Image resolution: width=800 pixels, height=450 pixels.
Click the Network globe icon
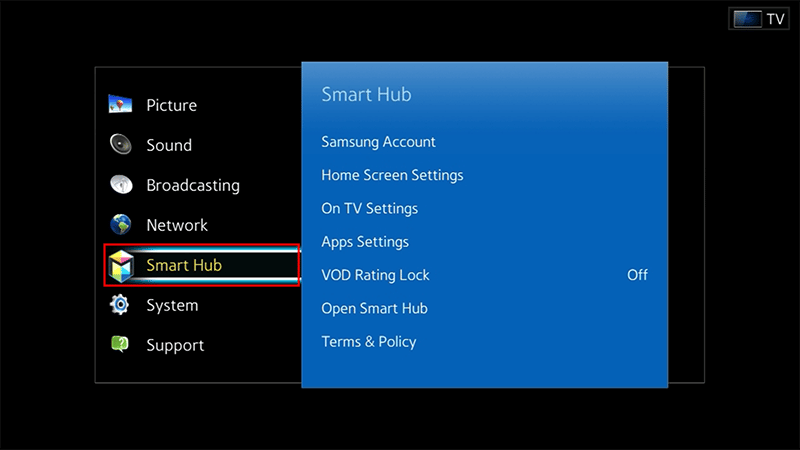[x=120, y=224]
